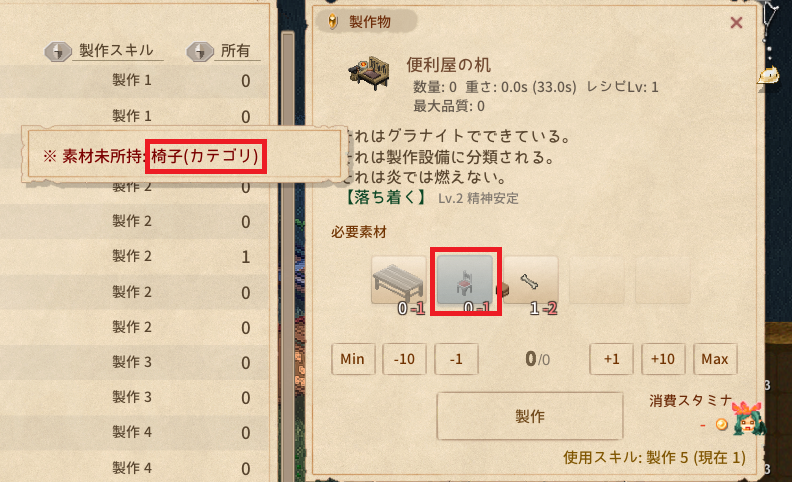This screenshot has height=482, width=792.
Task: Click the table material ingredient icon
Action: 399,280
